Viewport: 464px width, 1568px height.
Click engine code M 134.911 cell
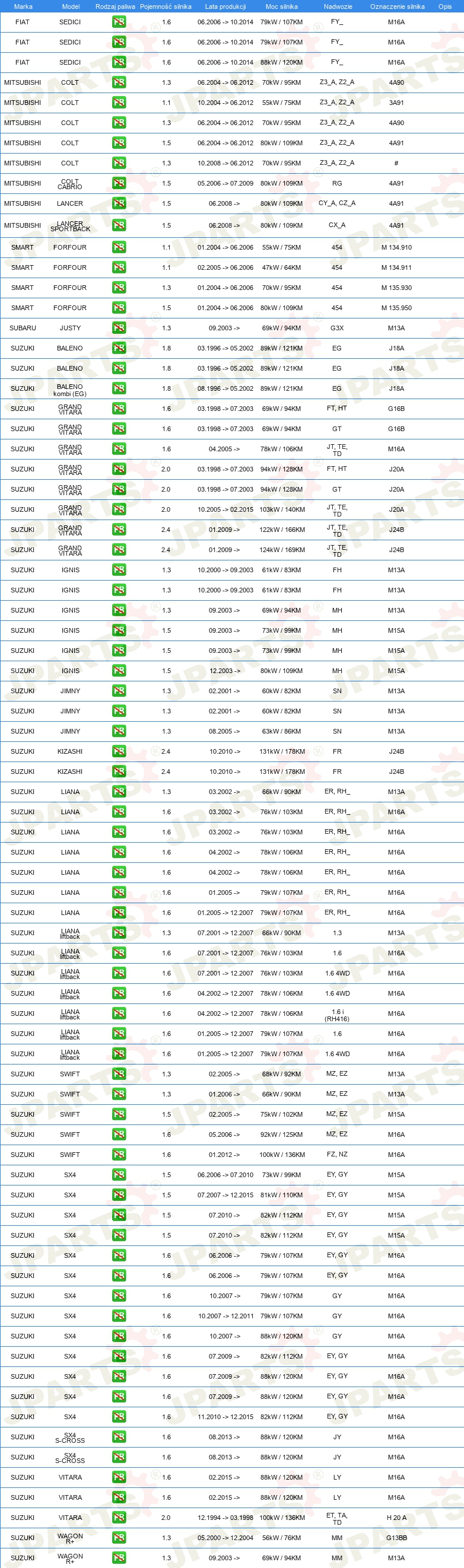[396, 268]
